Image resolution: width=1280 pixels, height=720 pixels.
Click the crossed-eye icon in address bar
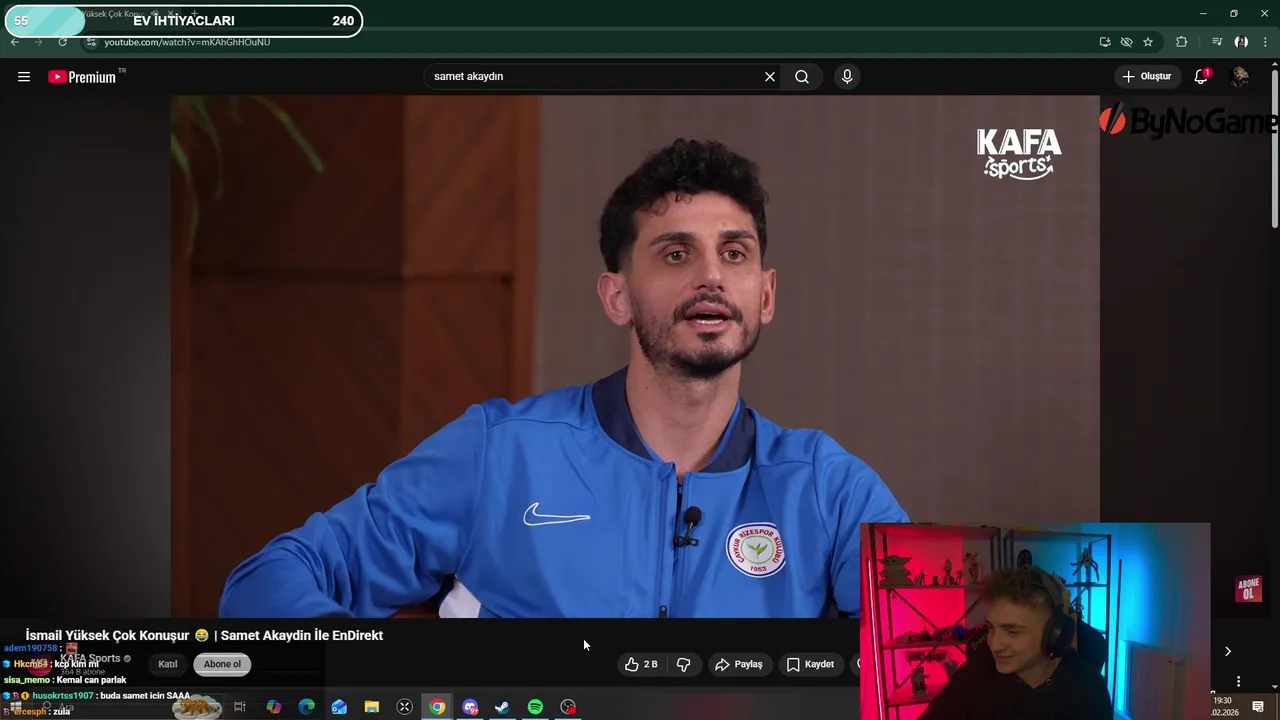click(1126, 42)
